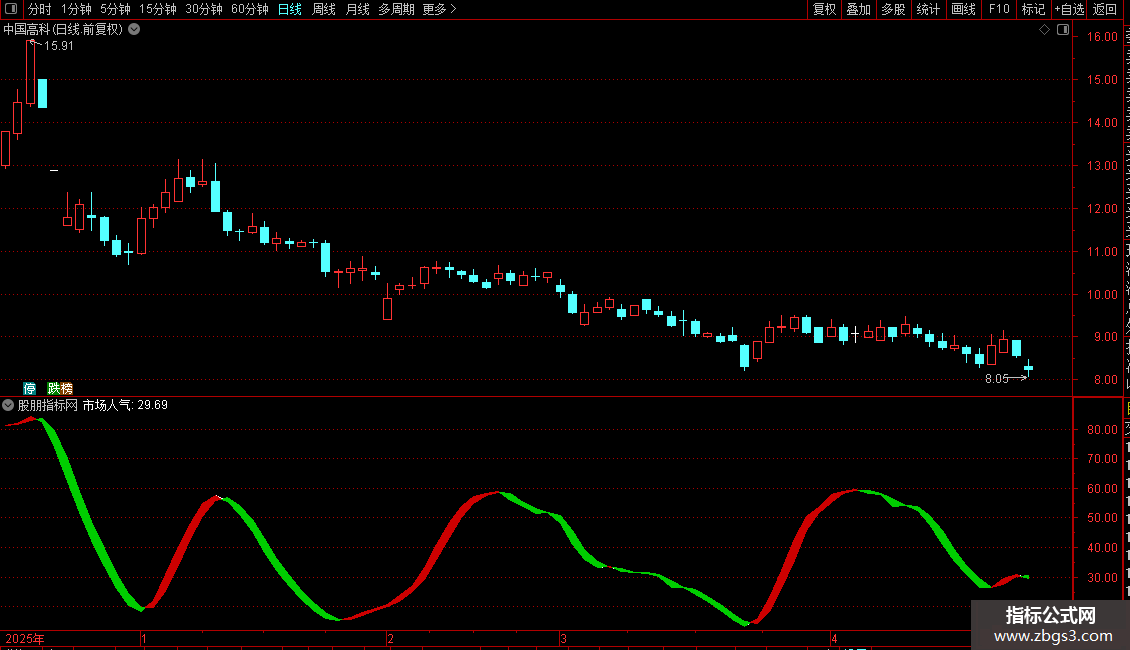Open 多周期 multi-period view
The image size is (1130, 650).
396,9
